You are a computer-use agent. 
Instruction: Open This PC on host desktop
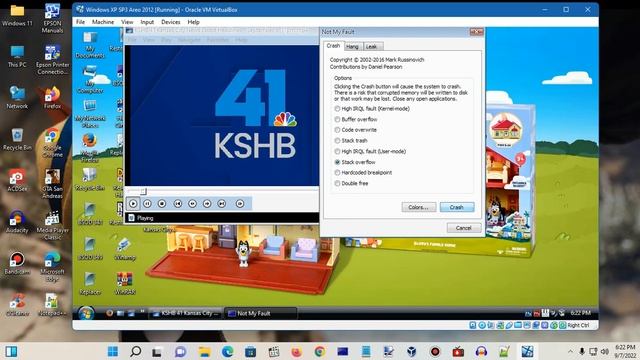coord(17,56)
